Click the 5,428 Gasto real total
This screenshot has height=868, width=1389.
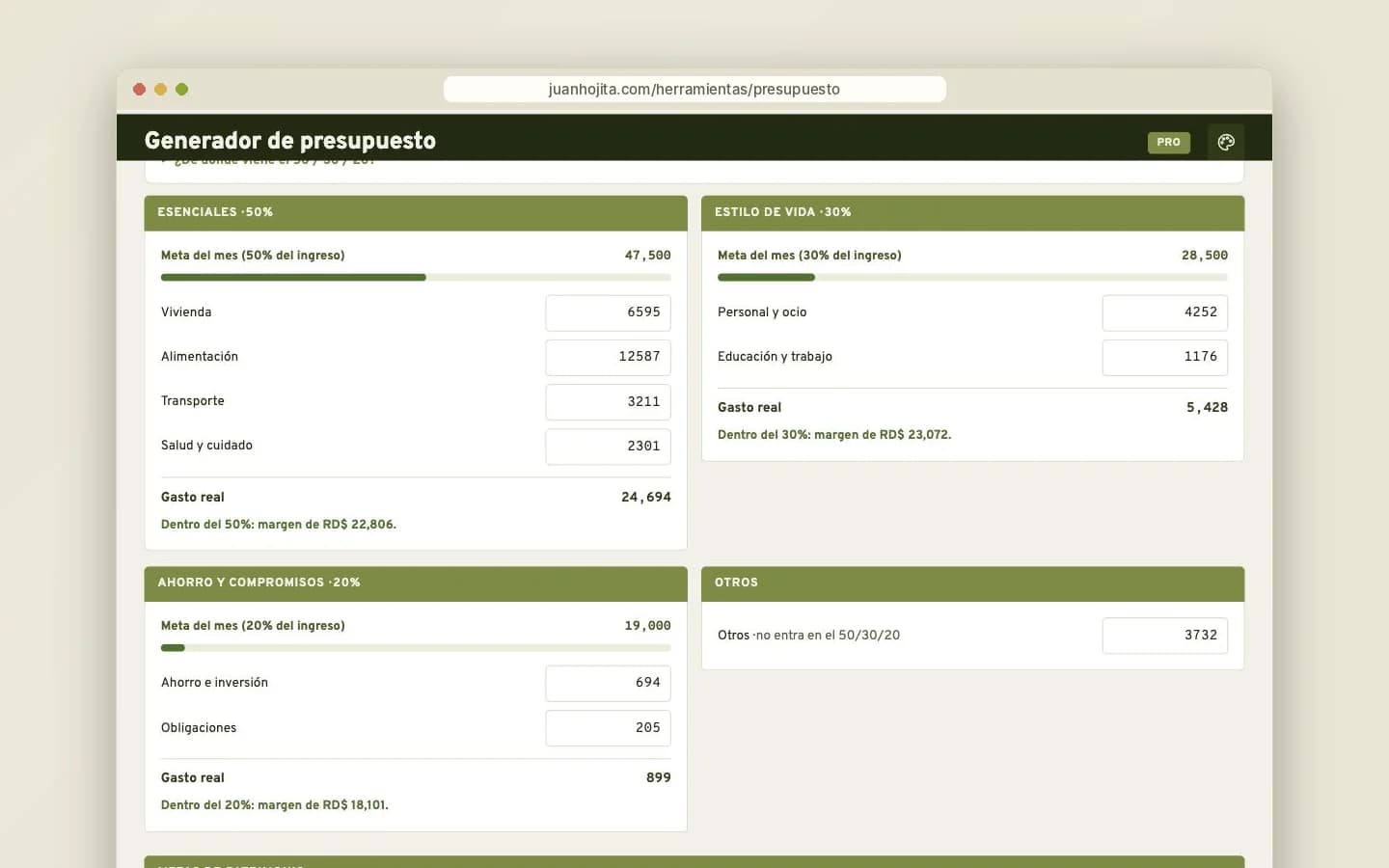(x=1208, y=407)
